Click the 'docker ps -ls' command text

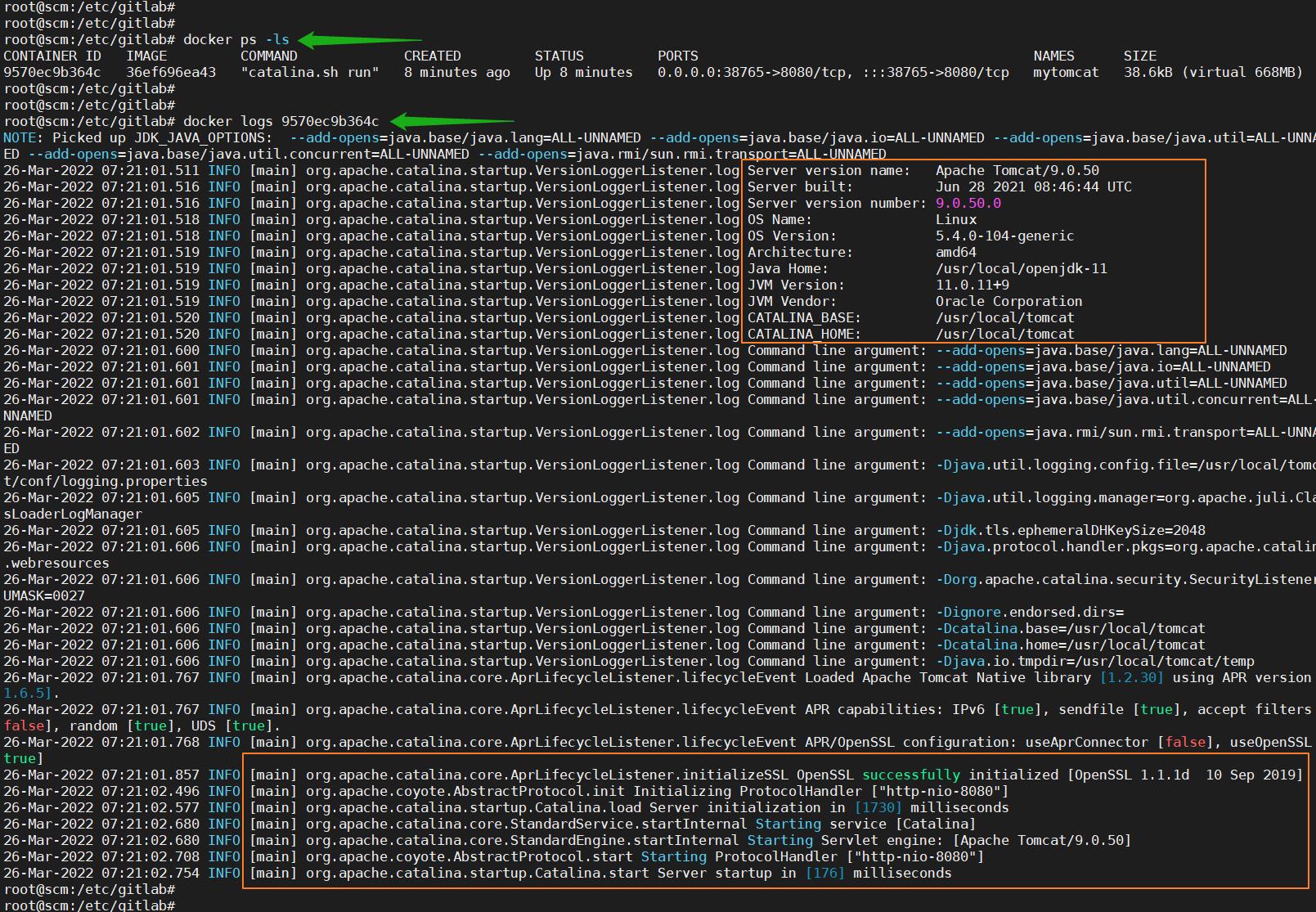click(x=236, y=39)
